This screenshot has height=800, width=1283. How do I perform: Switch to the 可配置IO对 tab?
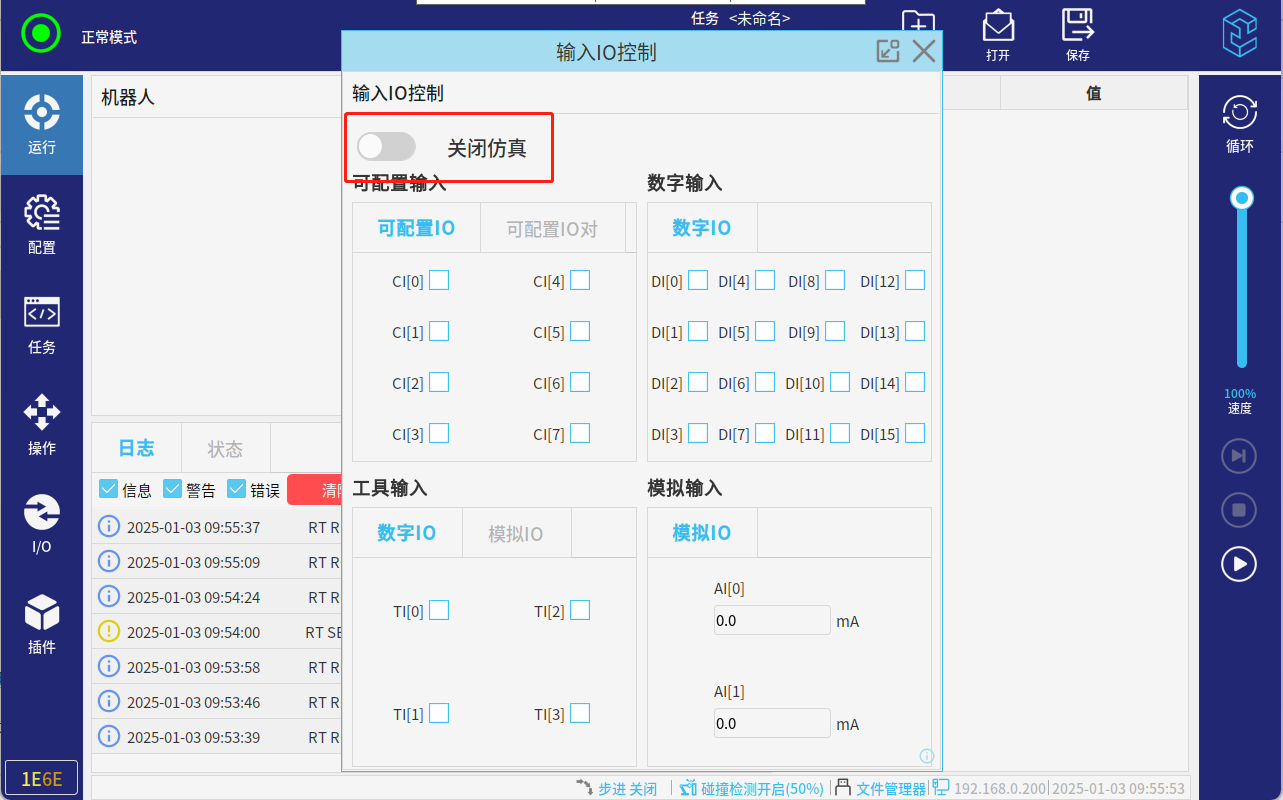point(552,229)
